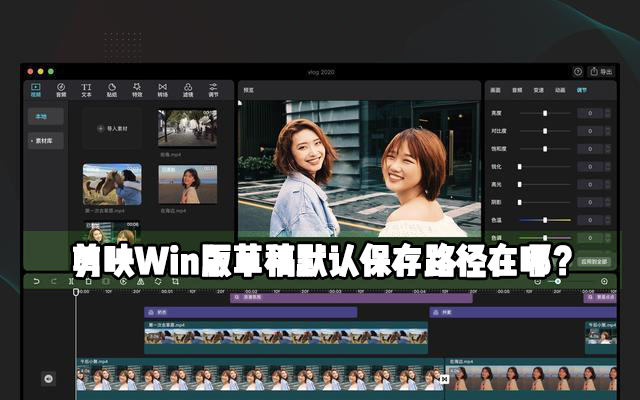Select the horse clip on the upper video track

click(286, 338)
